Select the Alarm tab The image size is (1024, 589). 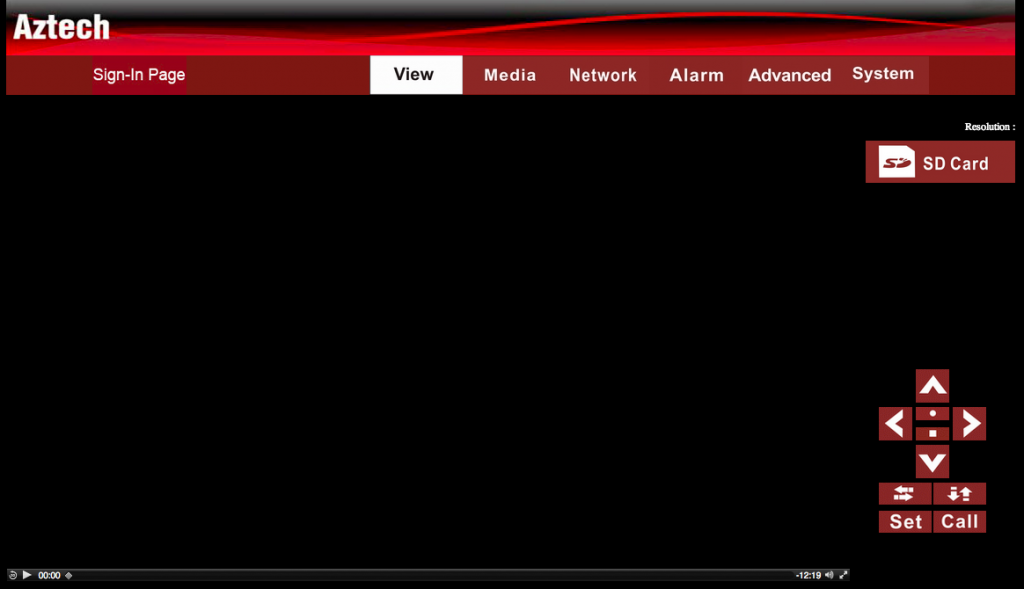[x=696, y=75]
